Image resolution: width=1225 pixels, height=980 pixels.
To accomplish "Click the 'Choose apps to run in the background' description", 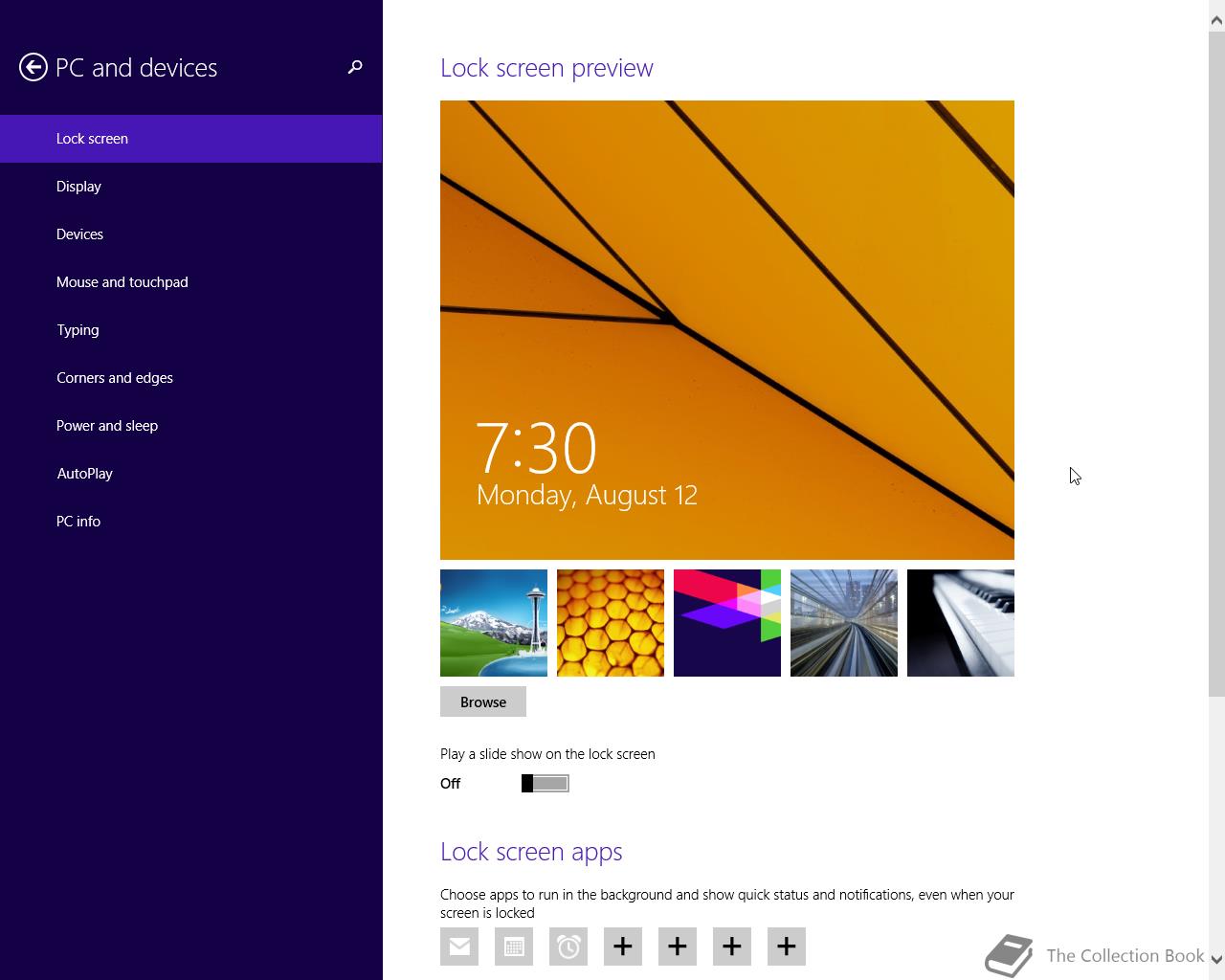I will (727, 903).
